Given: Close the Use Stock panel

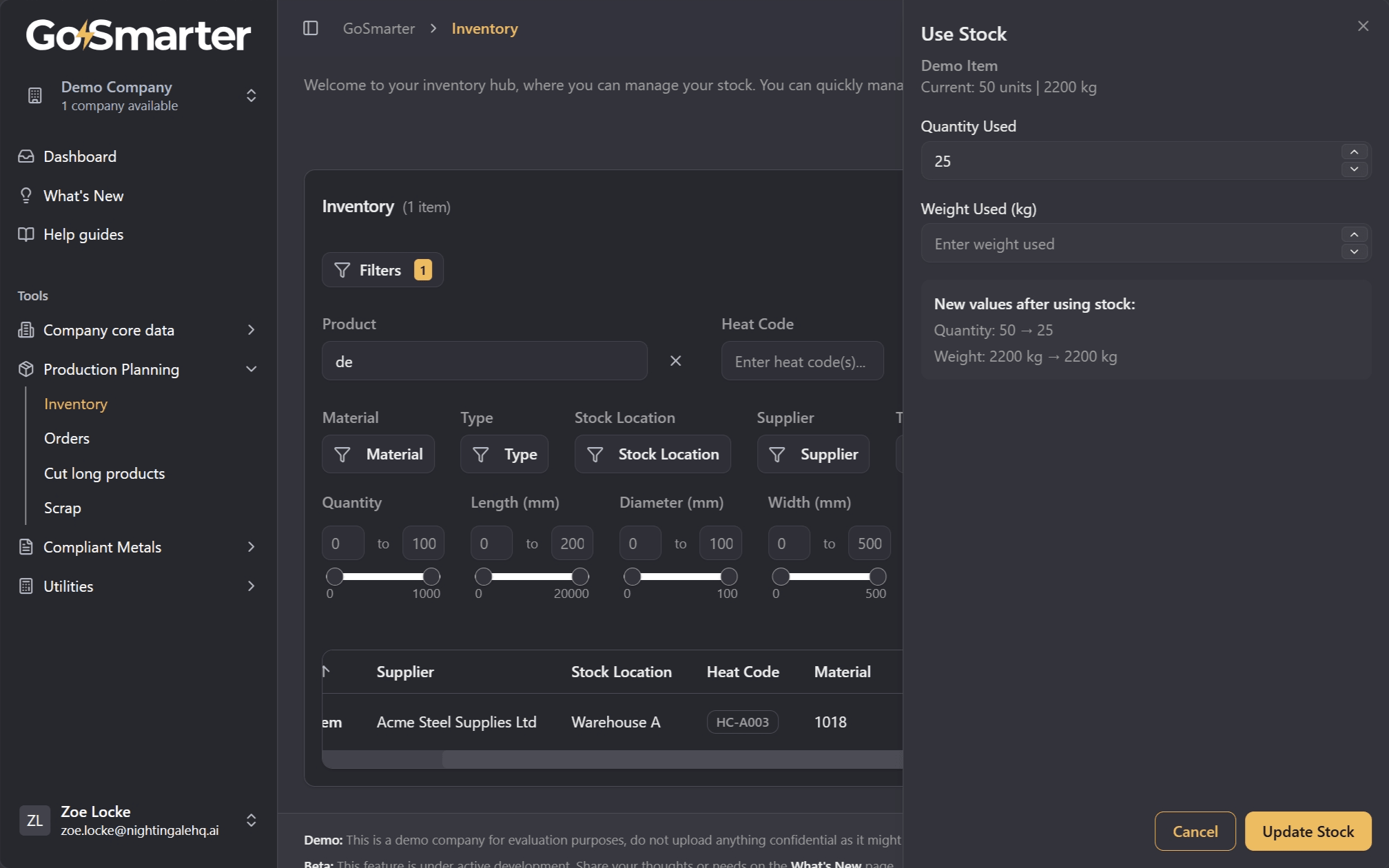Looking at the screenshot, I should 1363,26.
